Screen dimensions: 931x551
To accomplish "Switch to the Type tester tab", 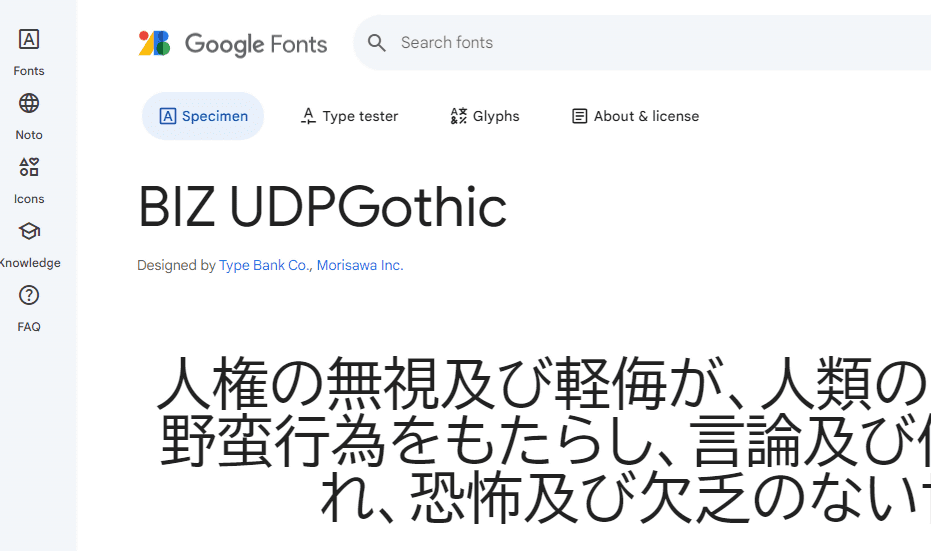I will pos(349,116).
